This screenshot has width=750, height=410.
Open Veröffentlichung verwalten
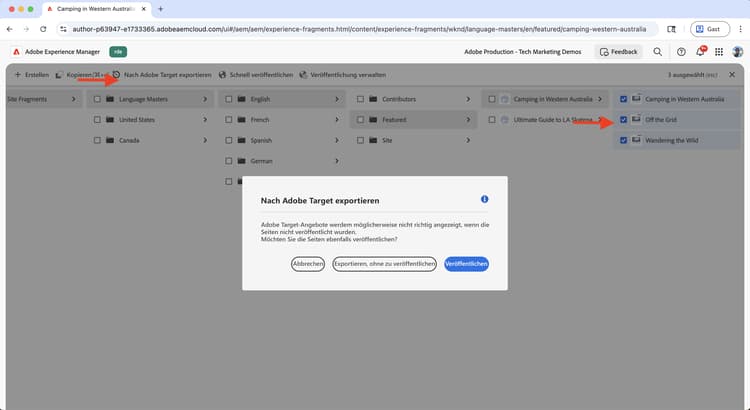coord(343,75)
